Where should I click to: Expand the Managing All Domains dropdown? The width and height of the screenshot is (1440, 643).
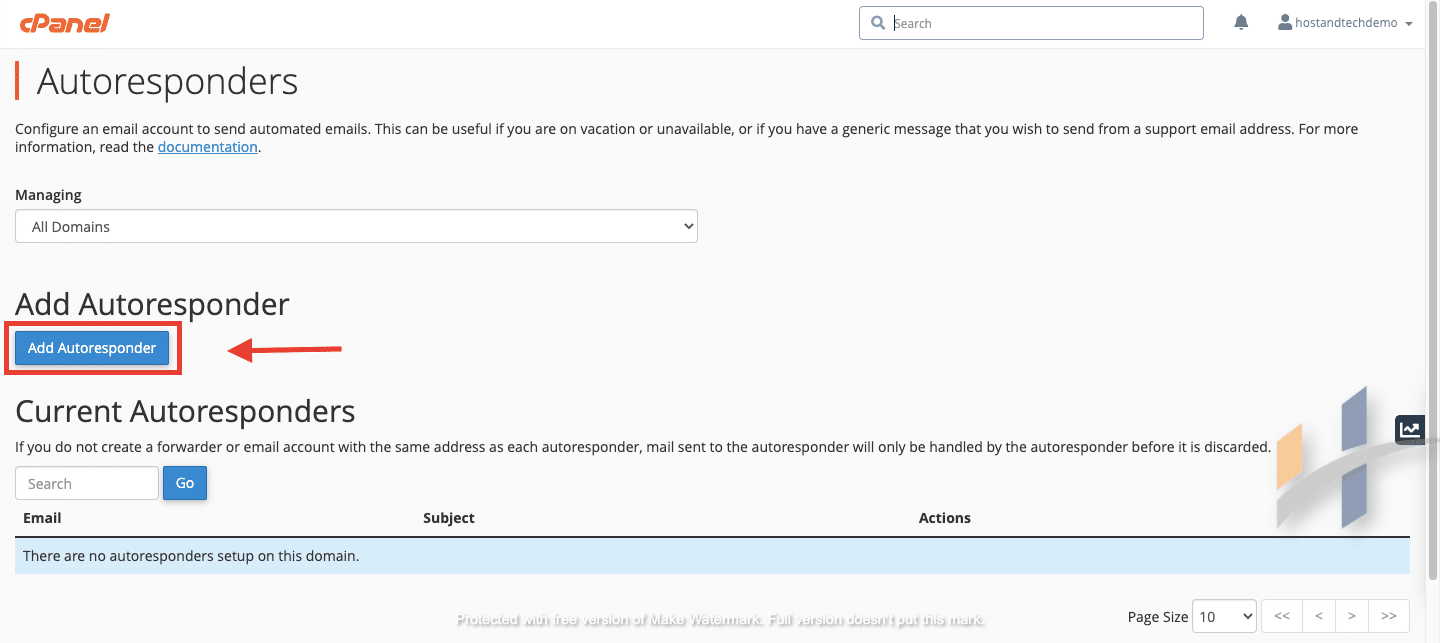[x=356, y=226]
